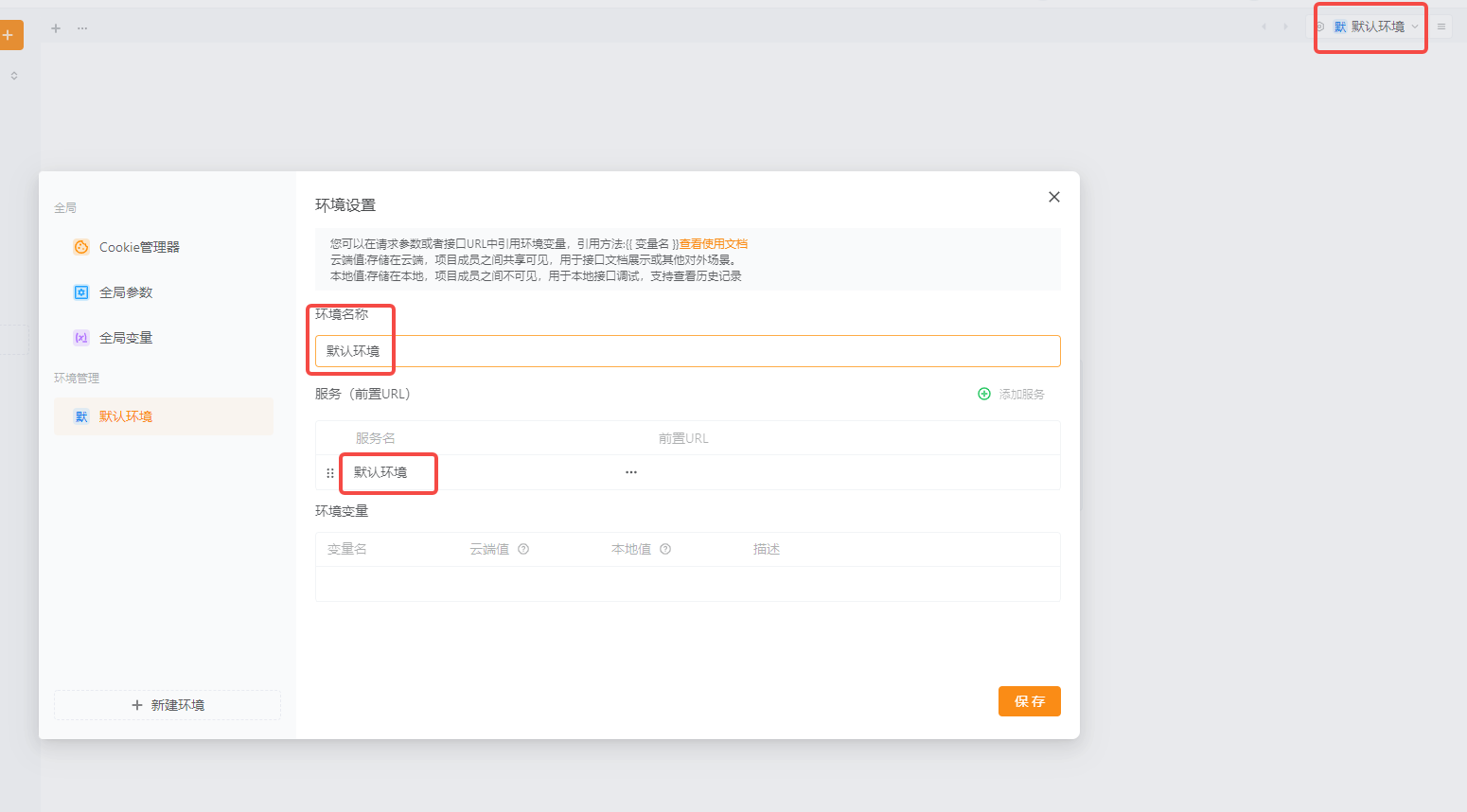The height and width of the screenshot is (812, 1467).
Task: Select 全局变量 in the sidebar
Action: 164,338
